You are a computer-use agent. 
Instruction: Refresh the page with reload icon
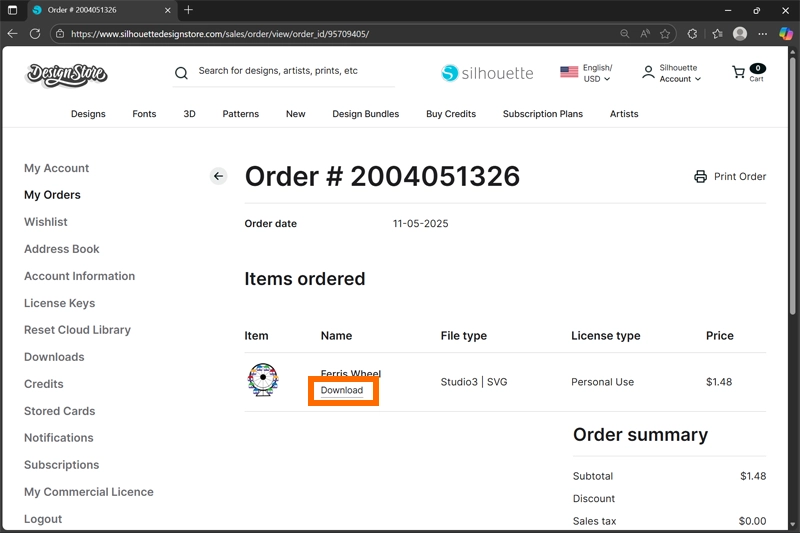coord(35,33)
